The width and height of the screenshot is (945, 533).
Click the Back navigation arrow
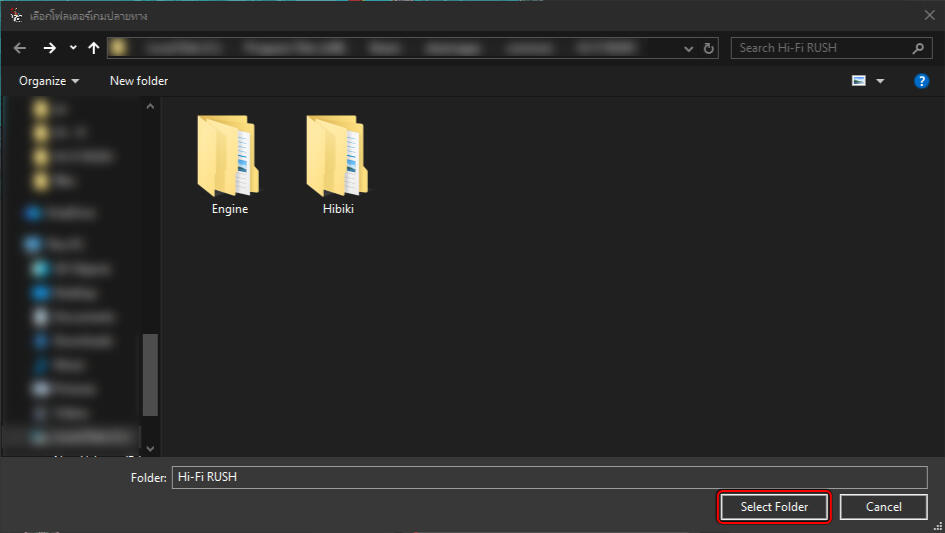[20, 48]
